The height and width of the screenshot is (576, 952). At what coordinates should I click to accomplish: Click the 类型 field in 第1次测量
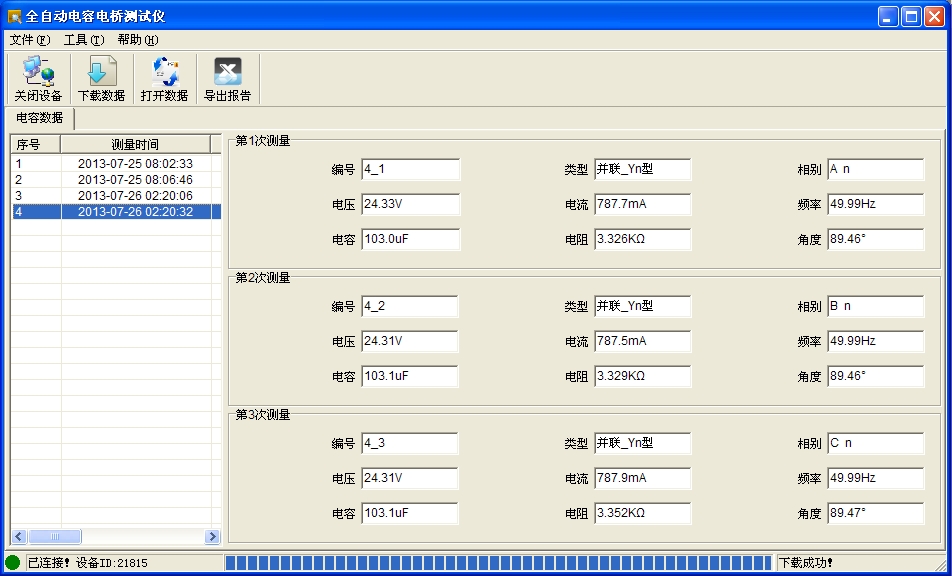(x=642, y=169)
